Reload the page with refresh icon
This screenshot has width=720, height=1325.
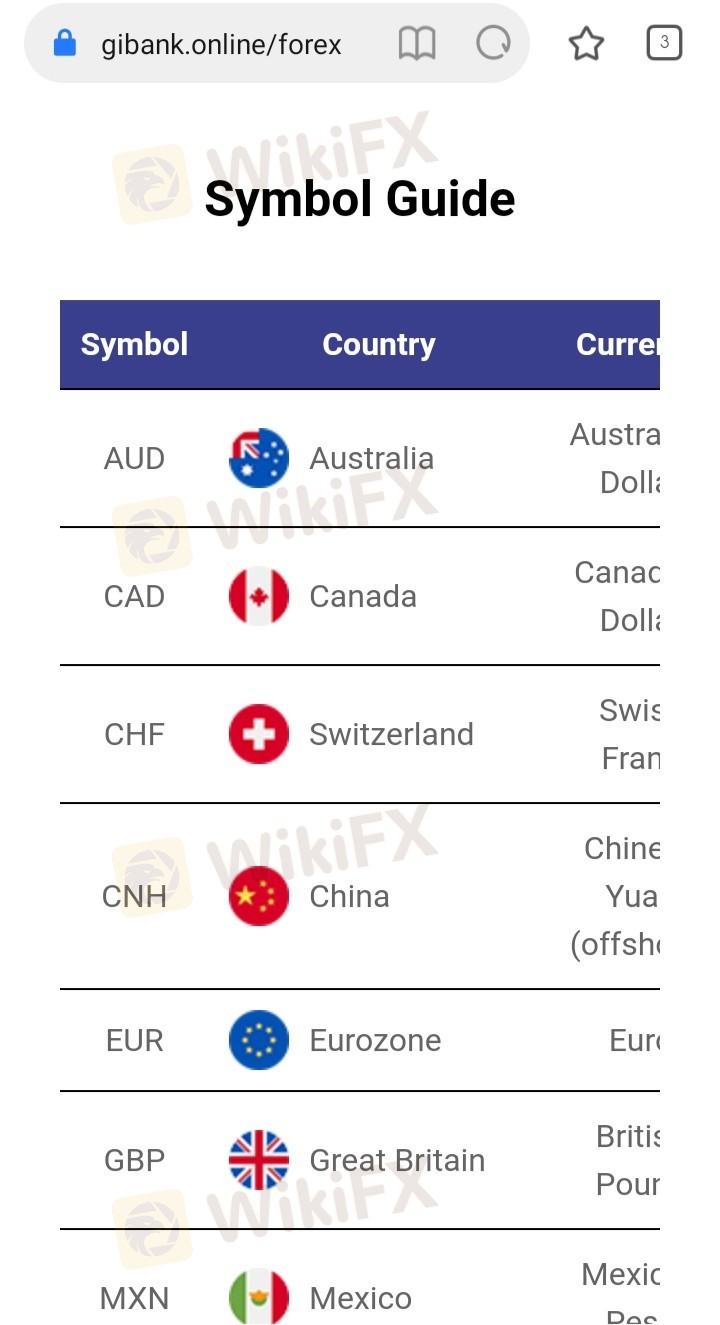pos(493,43)
